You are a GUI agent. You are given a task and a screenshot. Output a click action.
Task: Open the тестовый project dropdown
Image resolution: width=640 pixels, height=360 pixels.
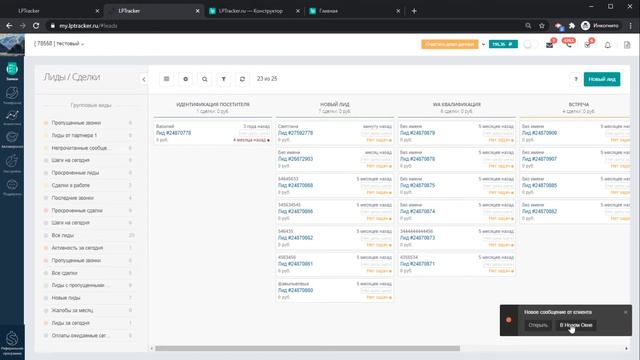point(59,44)
